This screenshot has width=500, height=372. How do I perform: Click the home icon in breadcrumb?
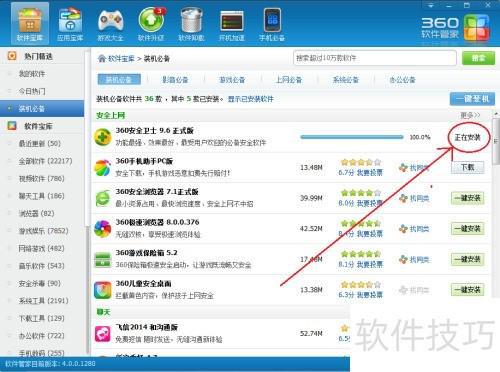[101, 59]
